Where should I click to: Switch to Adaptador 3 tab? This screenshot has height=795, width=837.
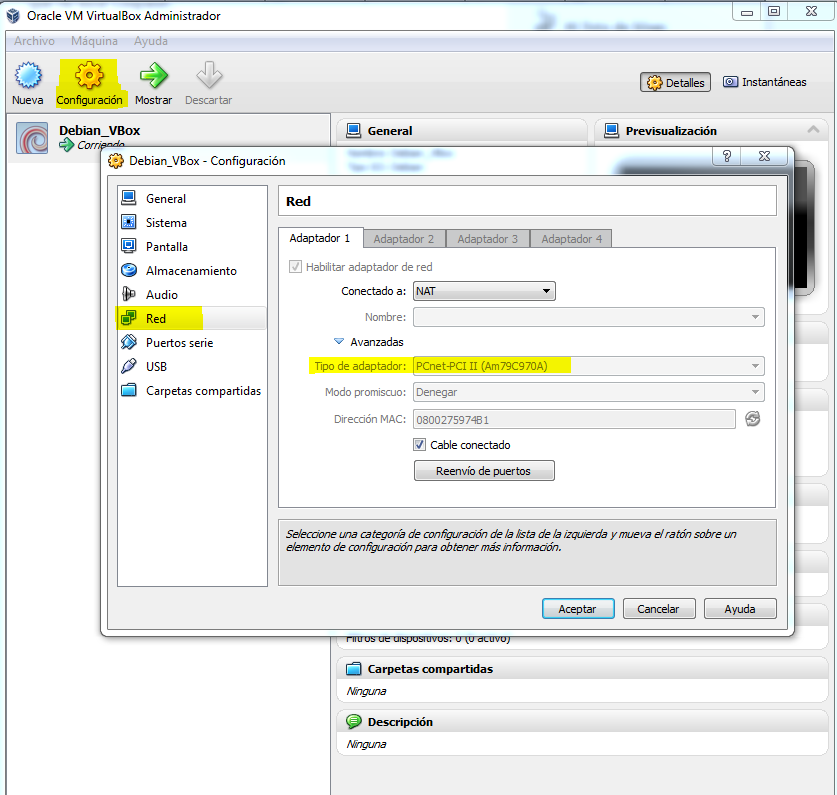click(x=487, y=239)
